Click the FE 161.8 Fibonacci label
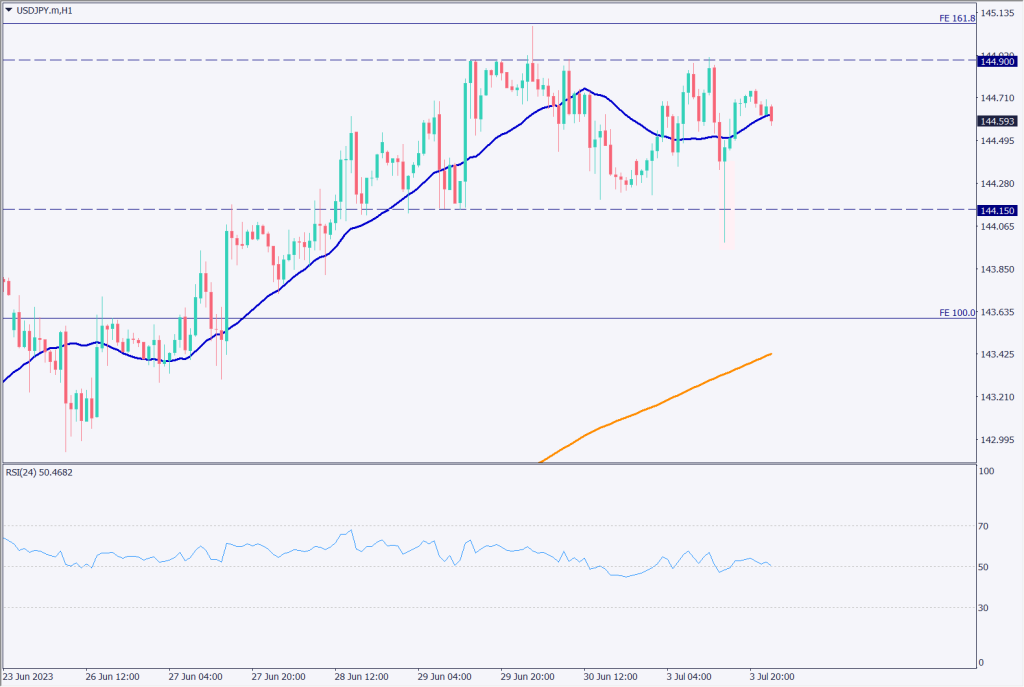The image size is (1024, 687). coord(956,17)
